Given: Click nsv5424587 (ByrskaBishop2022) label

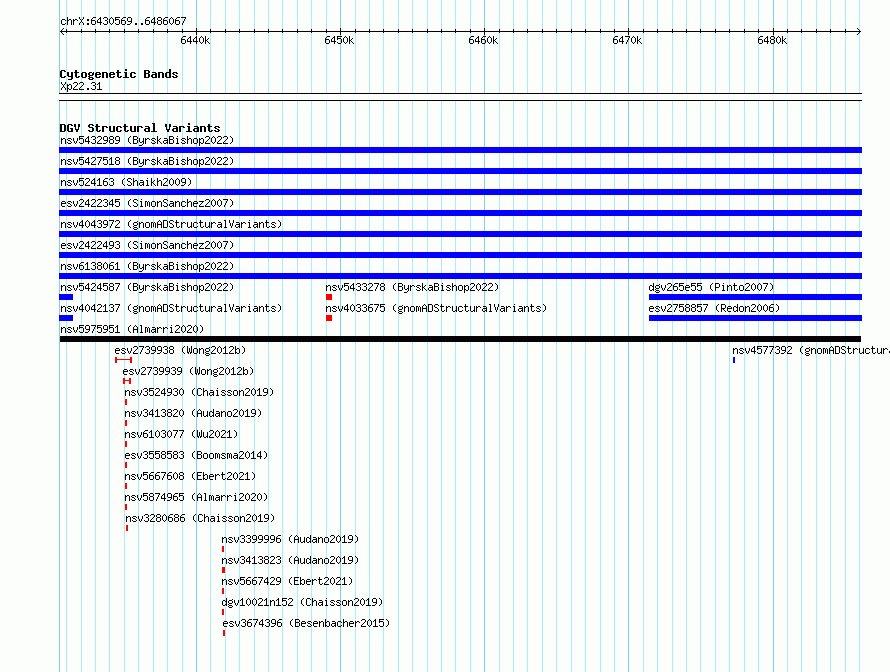Looking at the screenshot, I should coord(147,287).
